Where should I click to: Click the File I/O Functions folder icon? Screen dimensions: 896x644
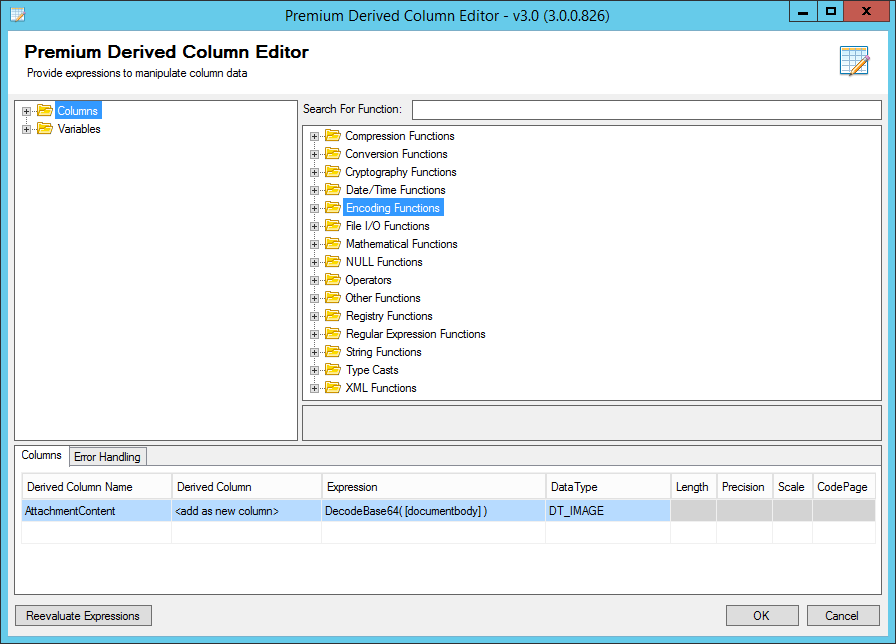tap(333, 226)
